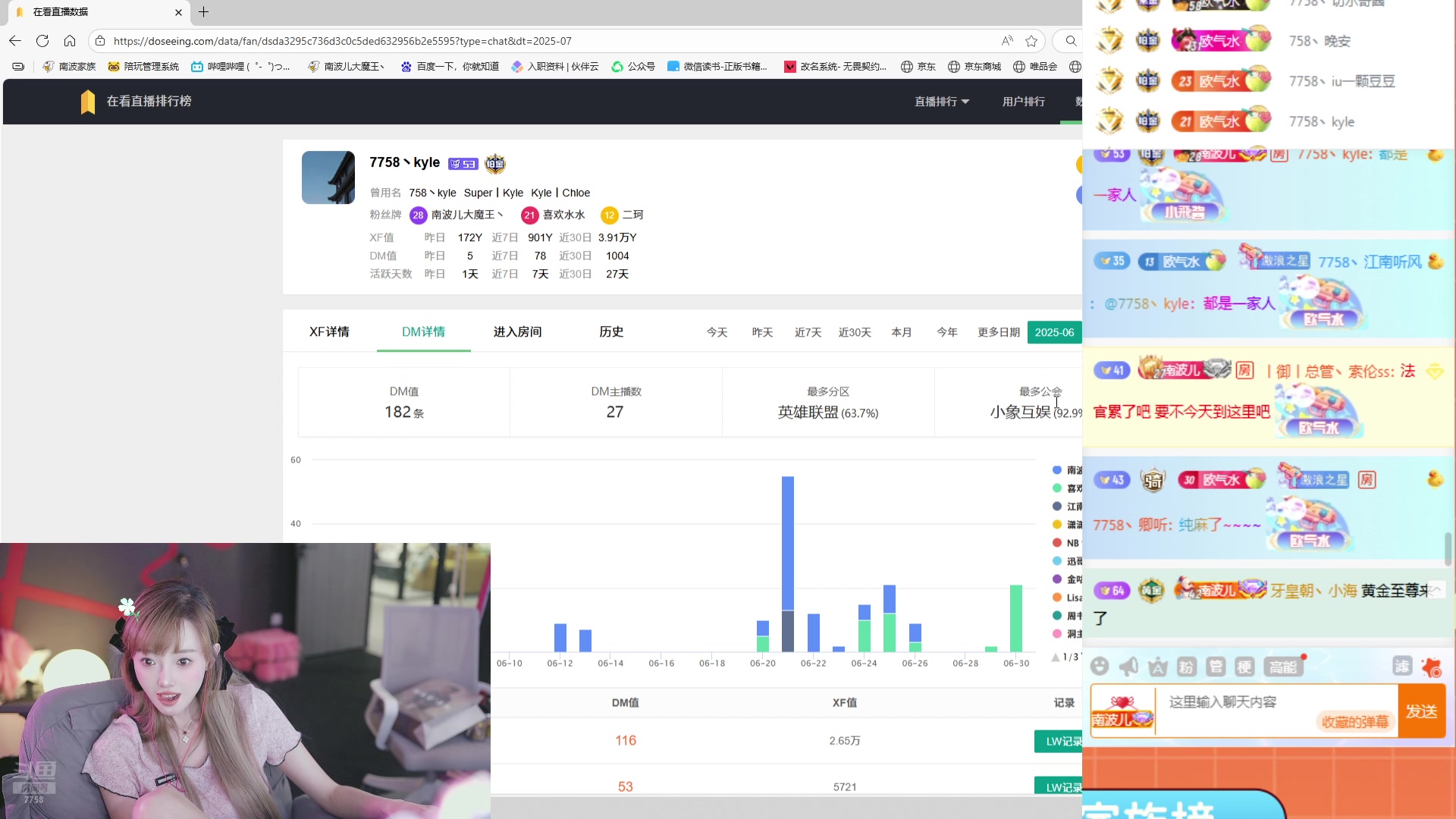This screenshot has width=1456, height=819.
Task: Click the browser back arrow
Action: click(x=15, y=41)
